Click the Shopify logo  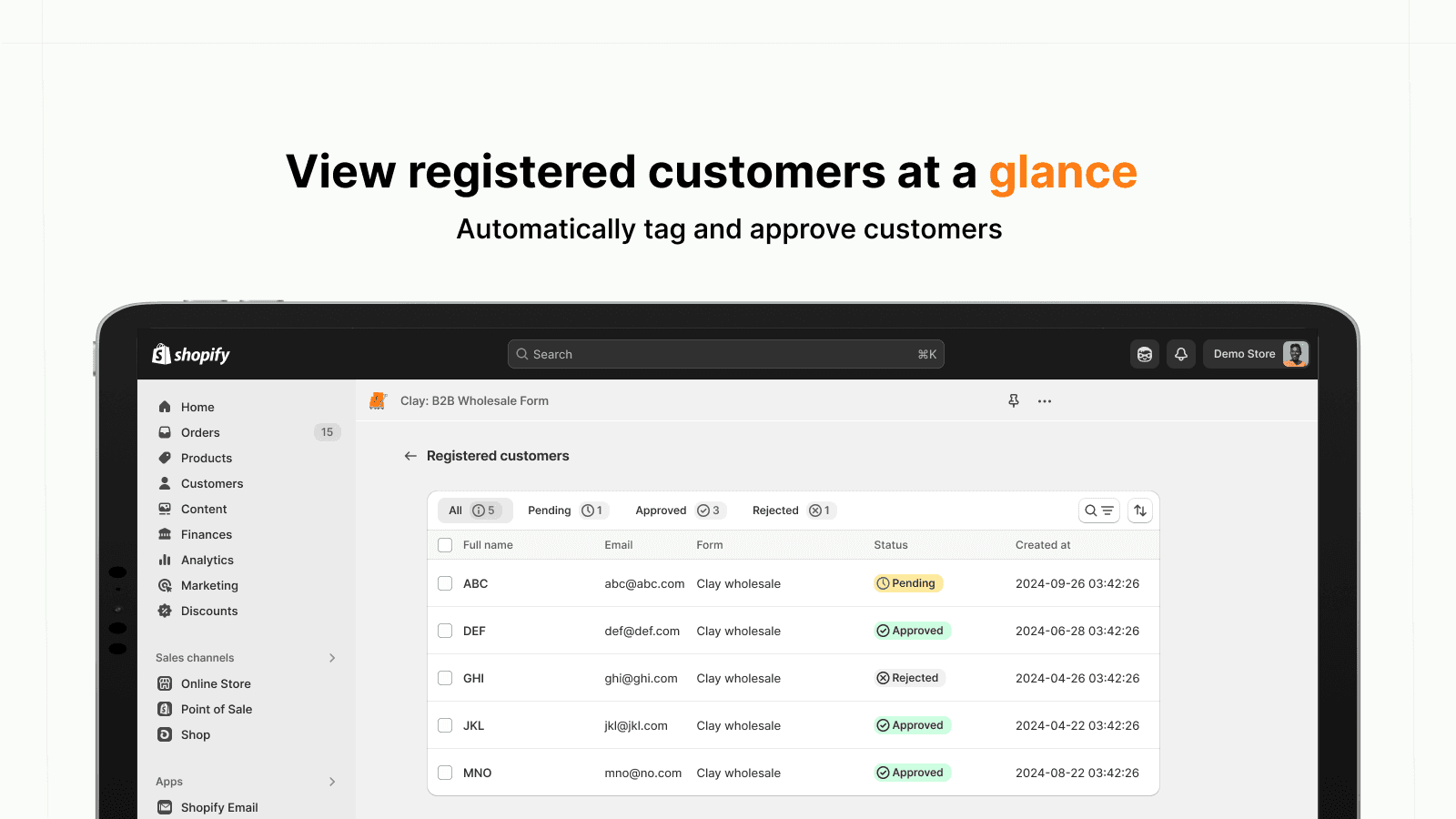pos(191,354)
